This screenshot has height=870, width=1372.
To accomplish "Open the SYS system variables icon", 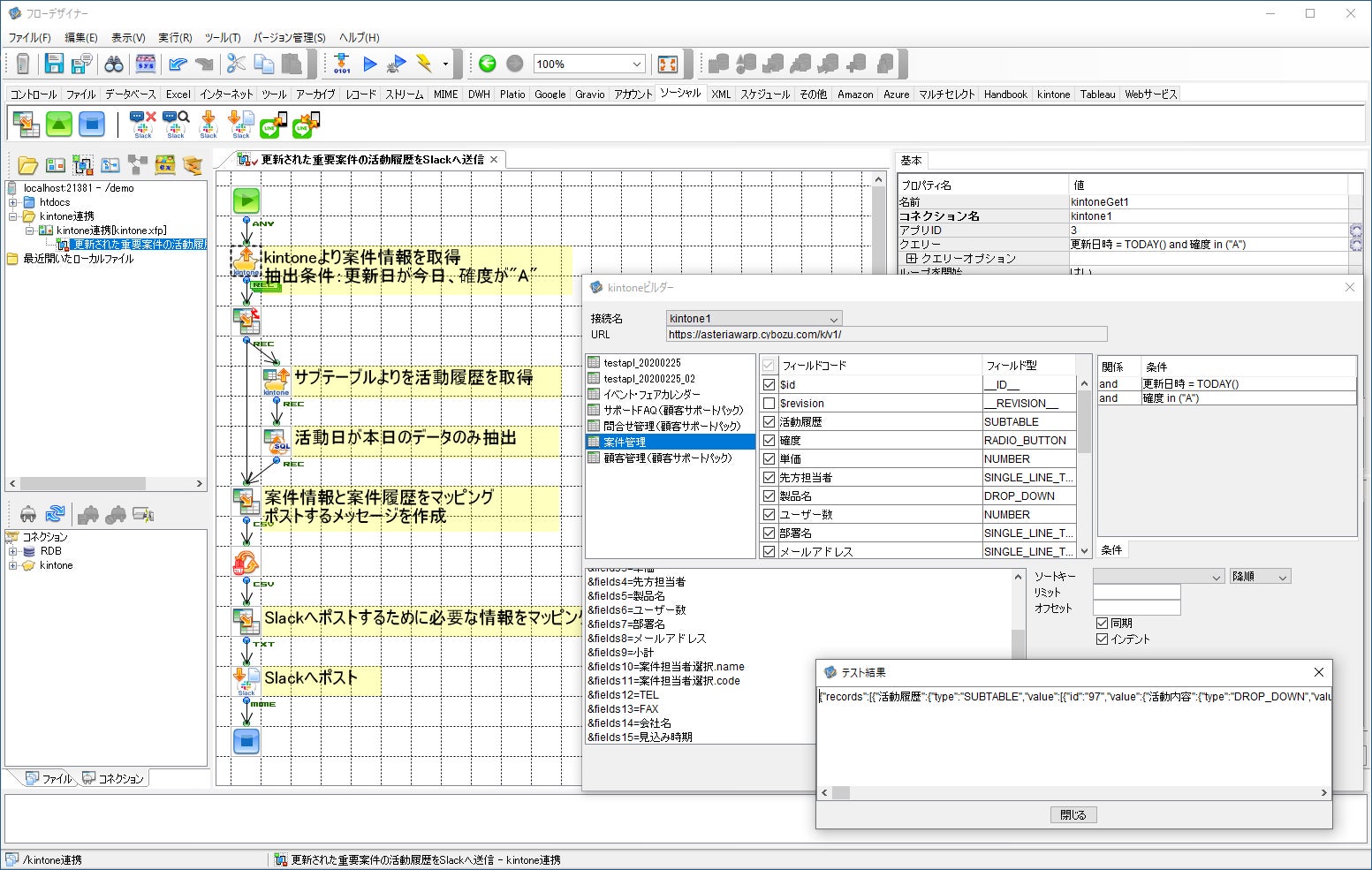I will click(146, 64).
